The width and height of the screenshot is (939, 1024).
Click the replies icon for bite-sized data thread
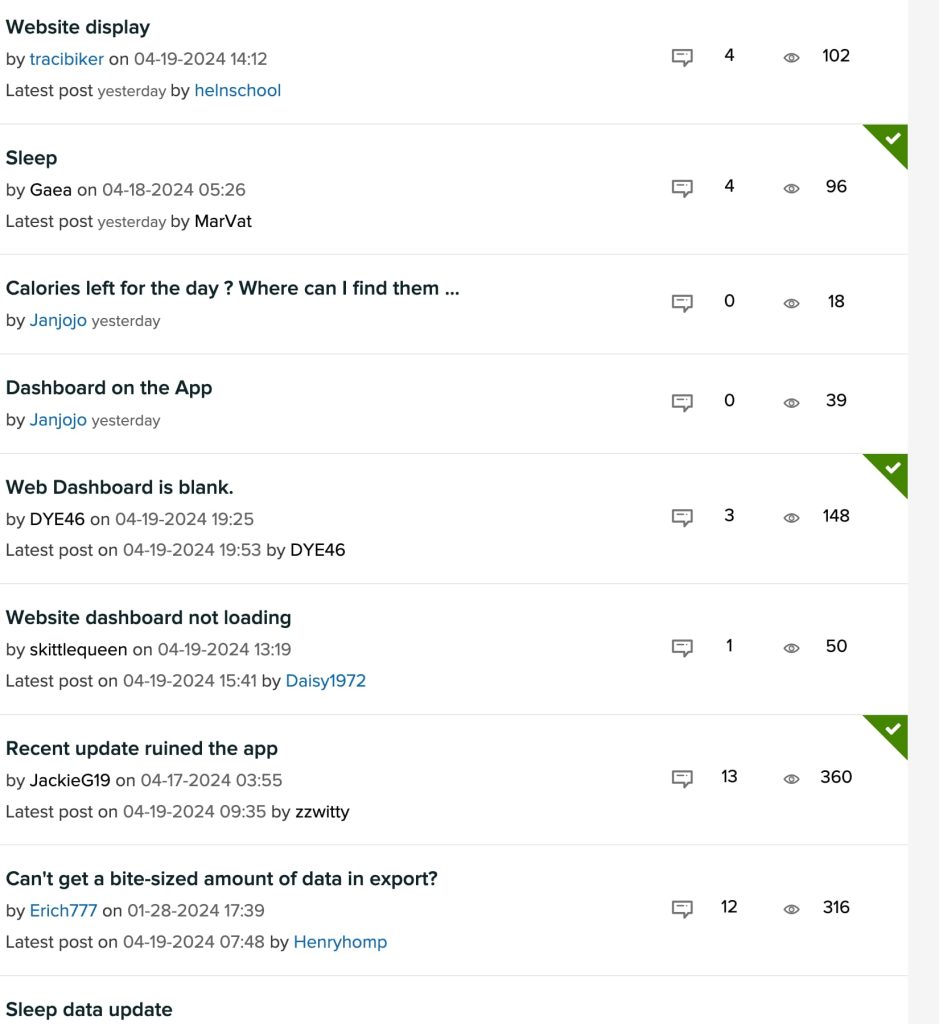click(682, 909)
